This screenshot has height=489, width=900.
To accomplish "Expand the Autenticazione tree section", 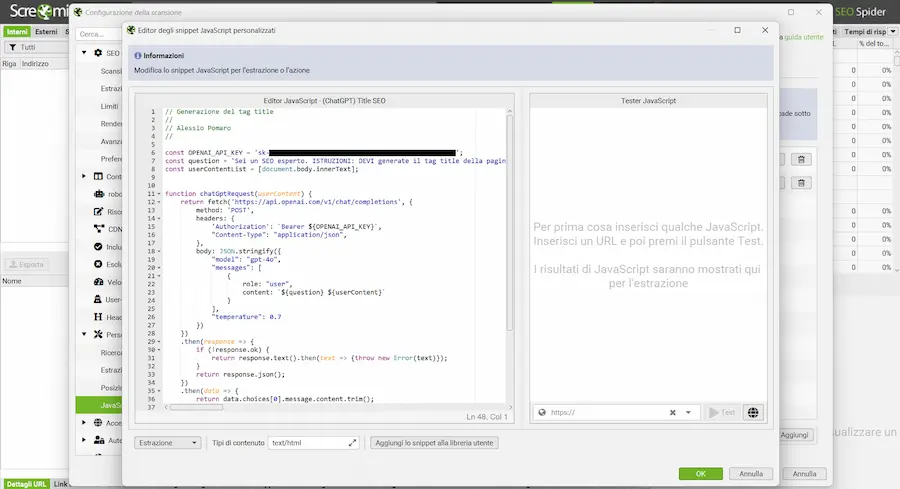I will (84, 440).
